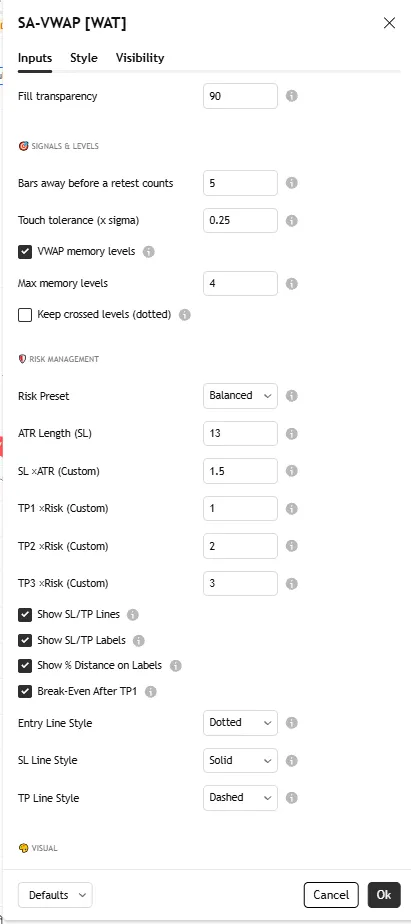Switch to the Visibility tab
This screenshot has width=411, height=924.
(140, 58)
